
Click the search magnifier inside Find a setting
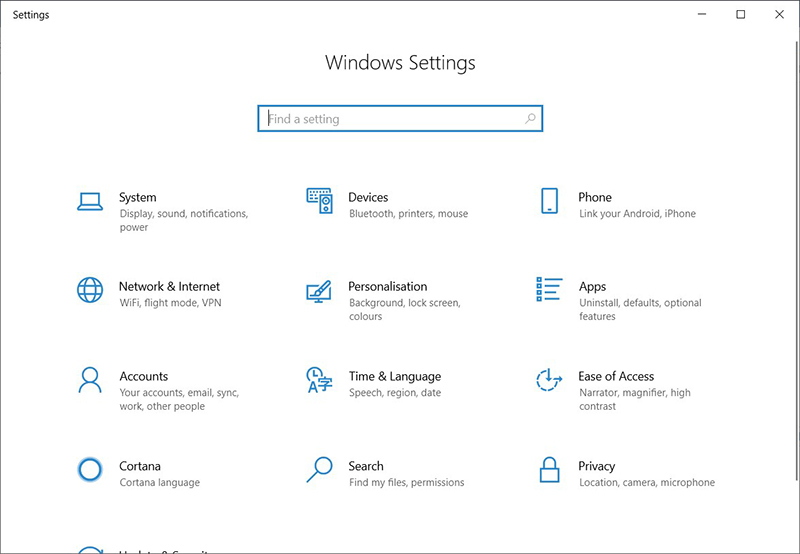[530, 119]
